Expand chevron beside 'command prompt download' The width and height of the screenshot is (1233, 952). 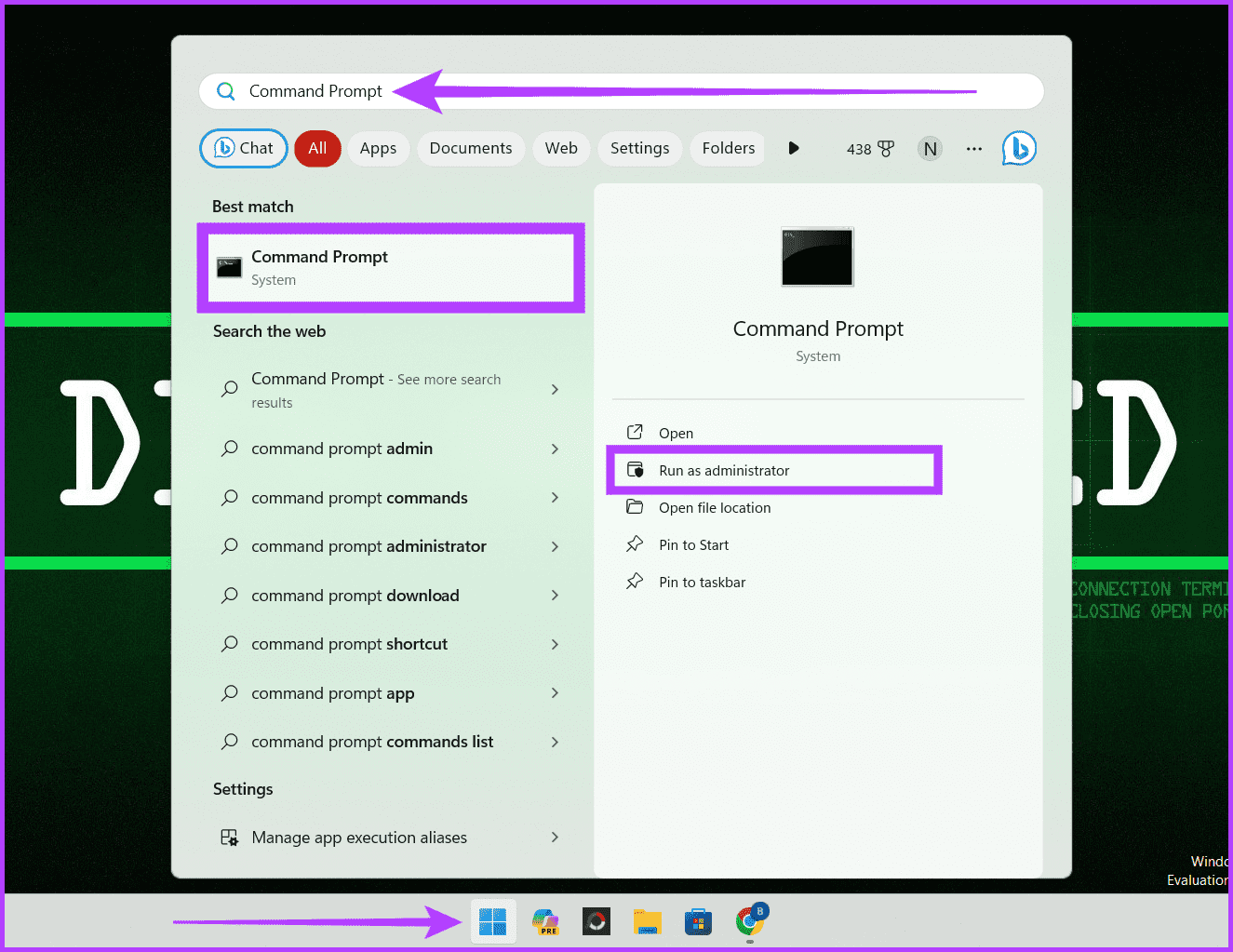point(555,596)
